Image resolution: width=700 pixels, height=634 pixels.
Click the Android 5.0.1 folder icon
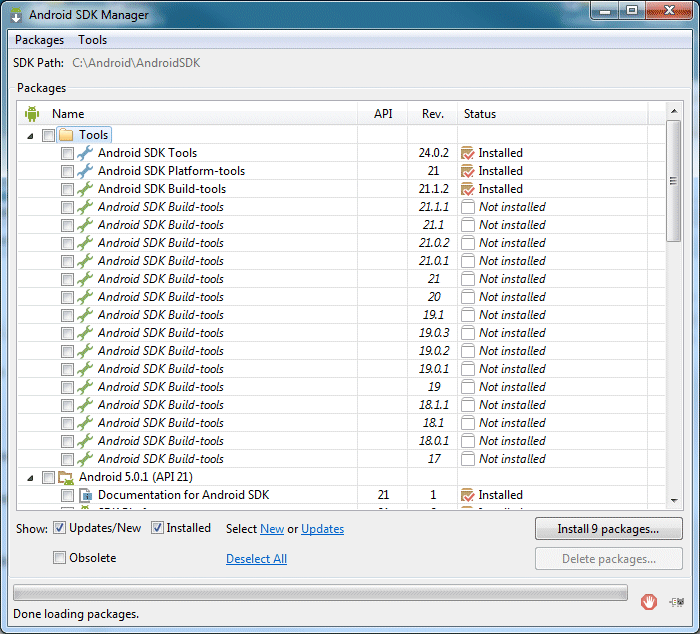click(66, 477)
